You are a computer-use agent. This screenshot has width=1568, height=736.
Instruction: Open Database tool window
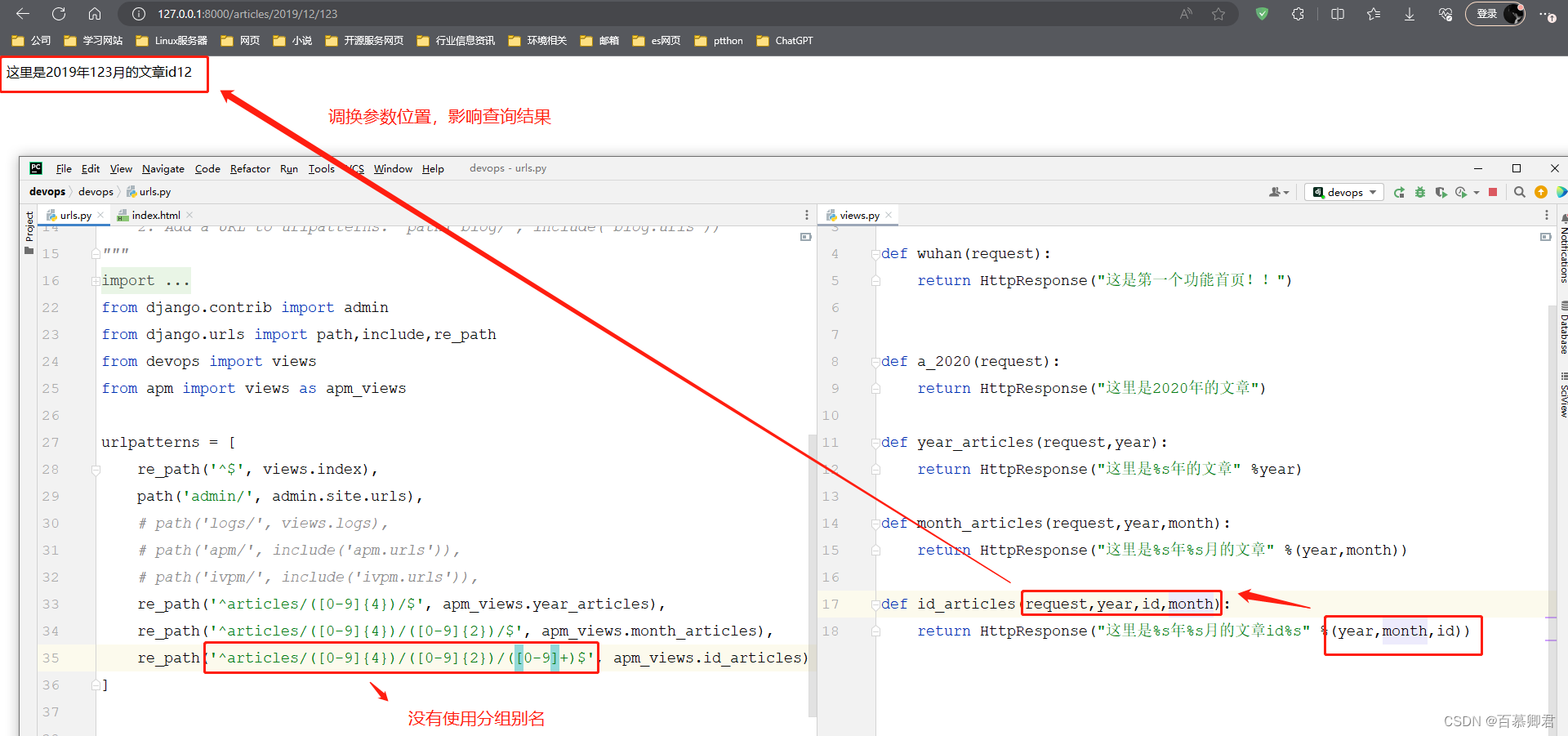point(1562,328)
